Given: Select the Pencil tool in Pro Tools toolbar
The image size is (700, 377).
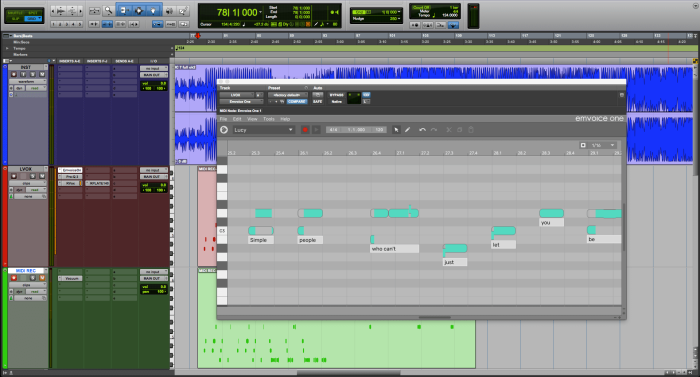Looking at the screenshot, I should (183, 11).
